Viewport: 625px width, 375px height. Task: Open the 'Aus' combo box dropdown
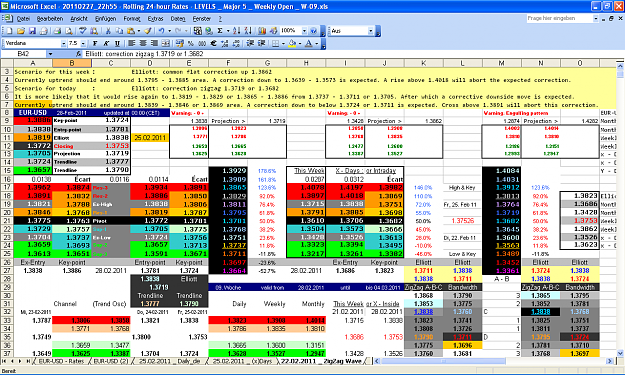click(371, 31)
